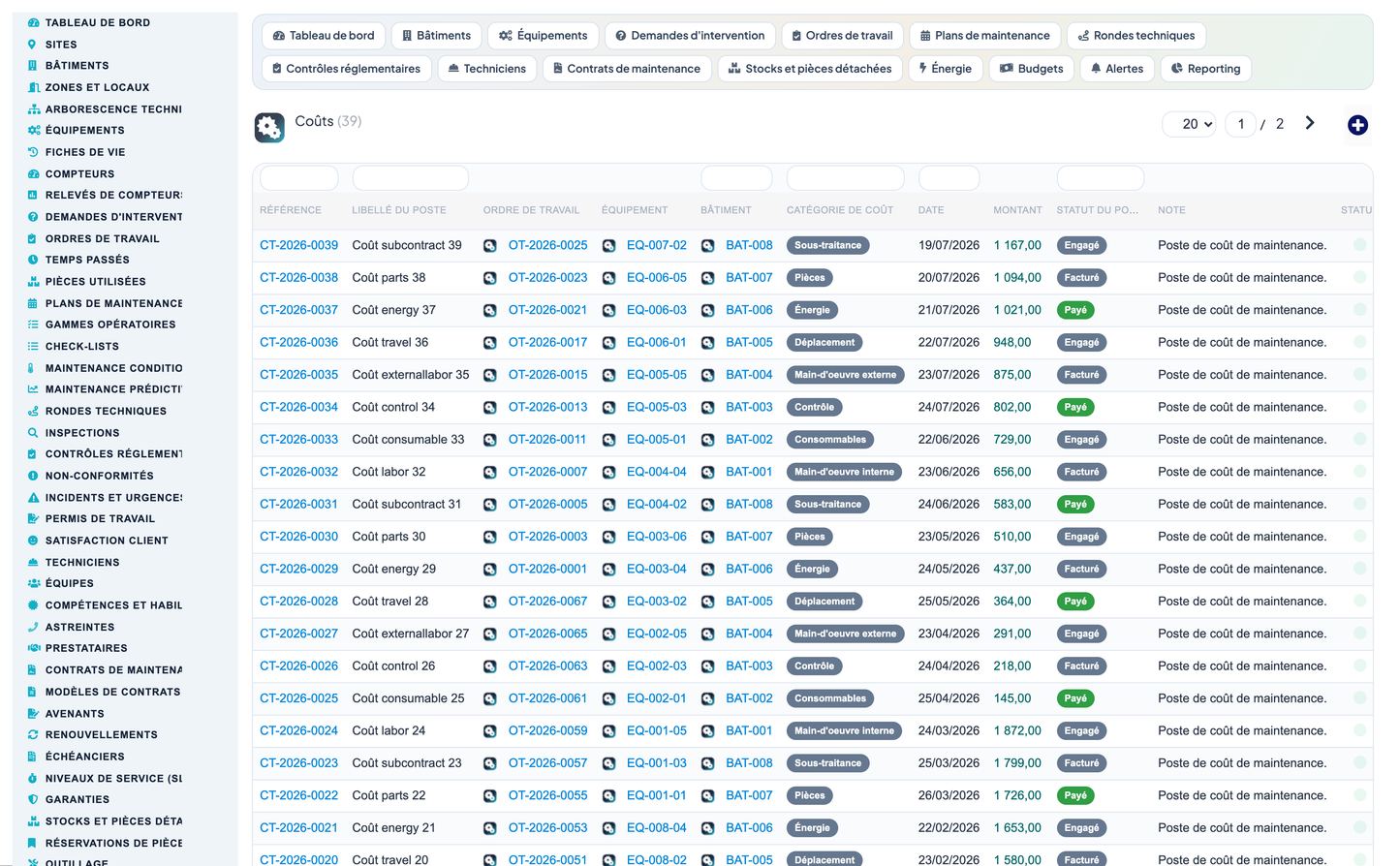
Task: Open work order OT-2026-0023 link
Action: tap(547, 277)
